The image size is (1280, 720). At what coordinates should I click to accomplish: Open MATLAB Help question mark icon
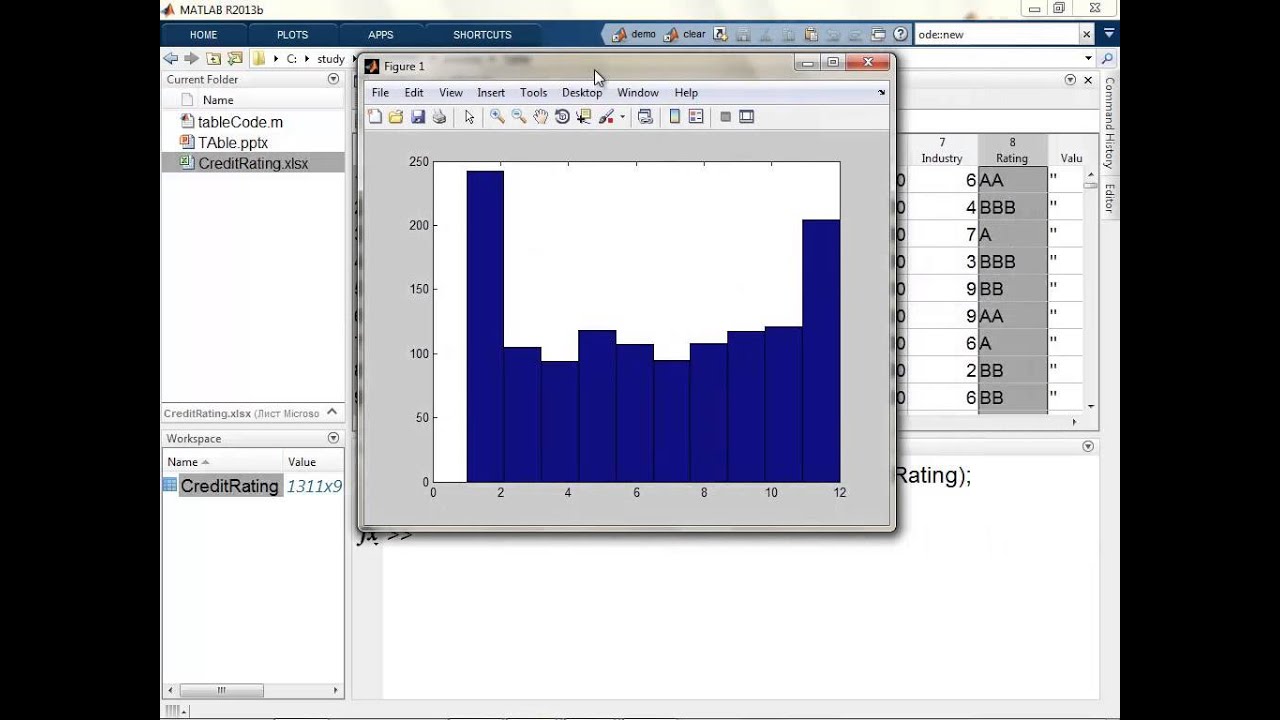click(901, 34)
